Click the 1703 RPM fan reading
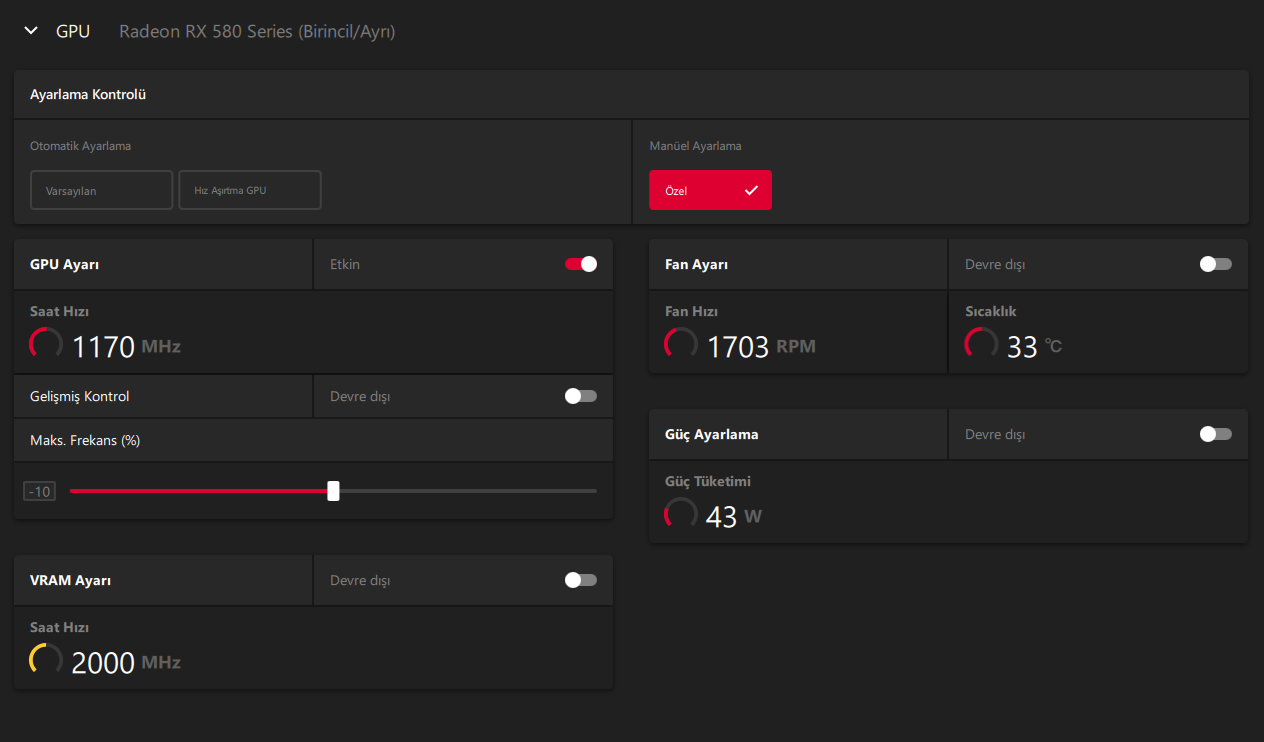 click(761, 347)
